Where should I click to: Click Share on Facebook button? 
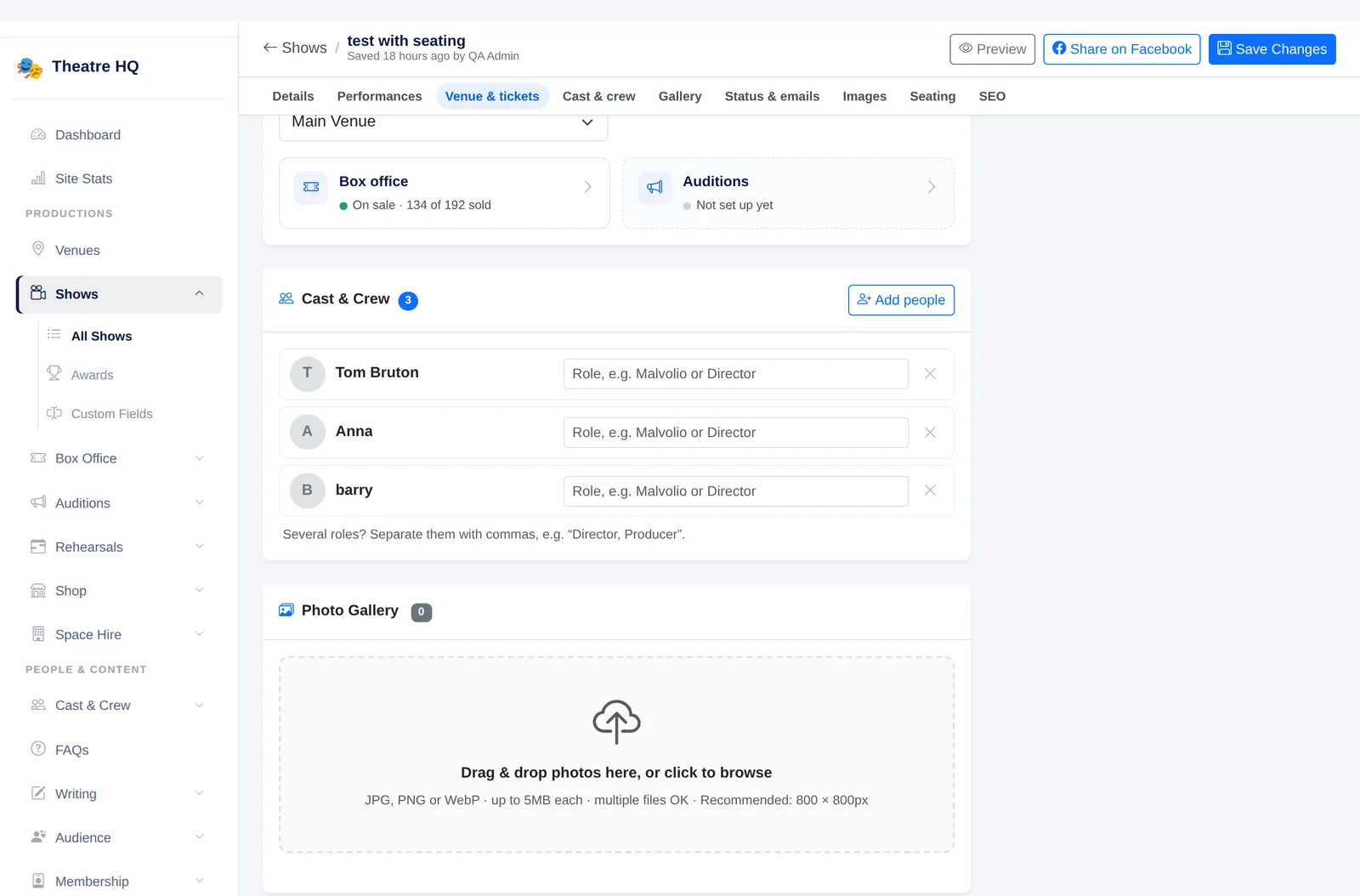point(1122,49)
